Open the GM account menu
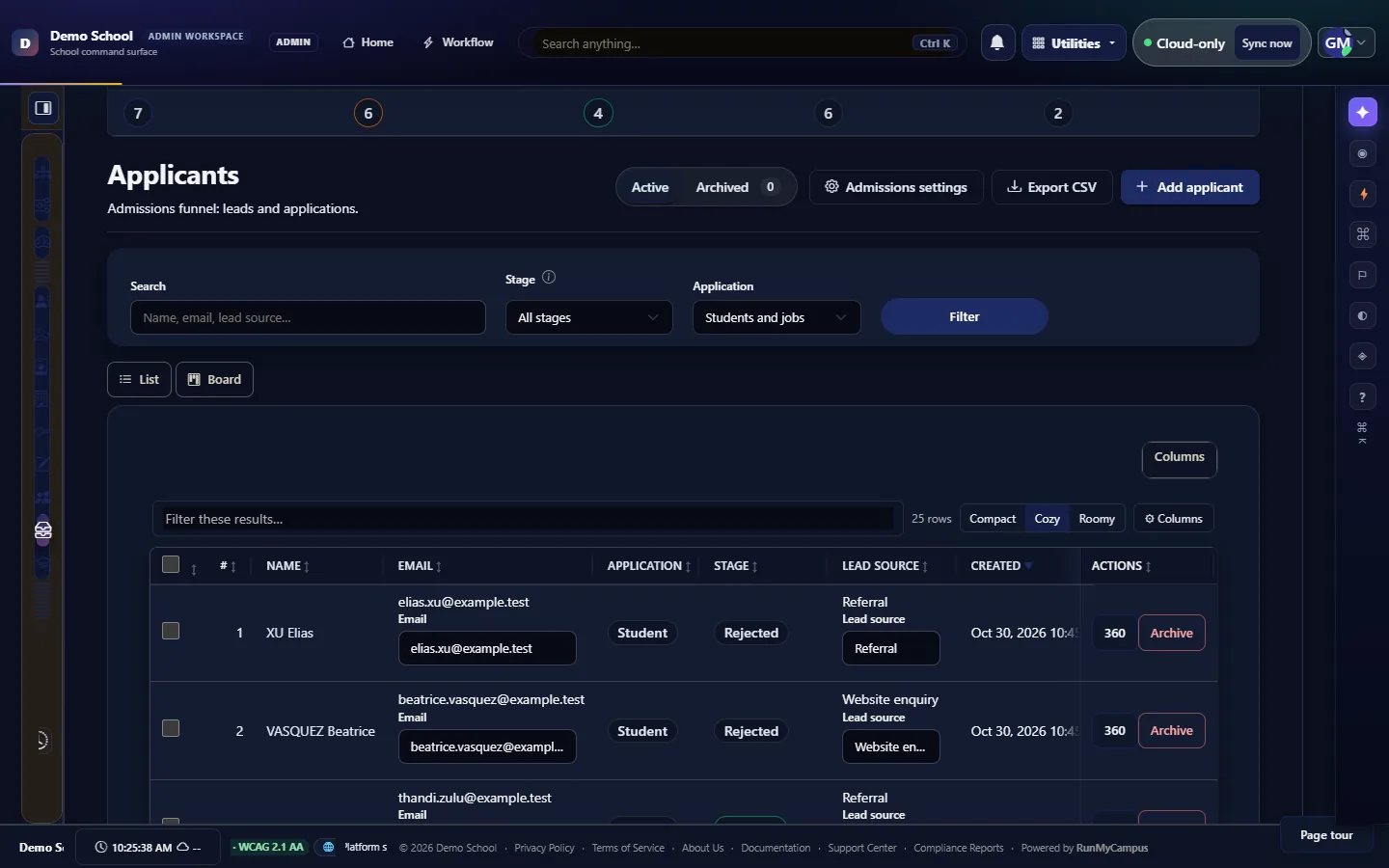This screenshot has height=868, width=1389. pos(1346,42)
